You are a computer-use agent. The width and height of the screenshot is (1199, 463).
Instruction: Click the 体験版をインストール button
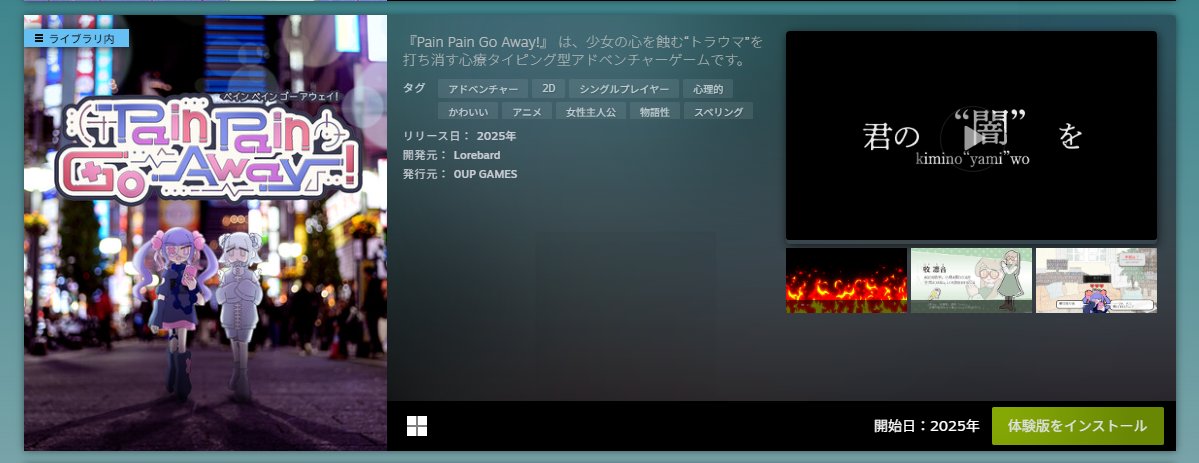pyautogui.click(x=1077, y=426)
